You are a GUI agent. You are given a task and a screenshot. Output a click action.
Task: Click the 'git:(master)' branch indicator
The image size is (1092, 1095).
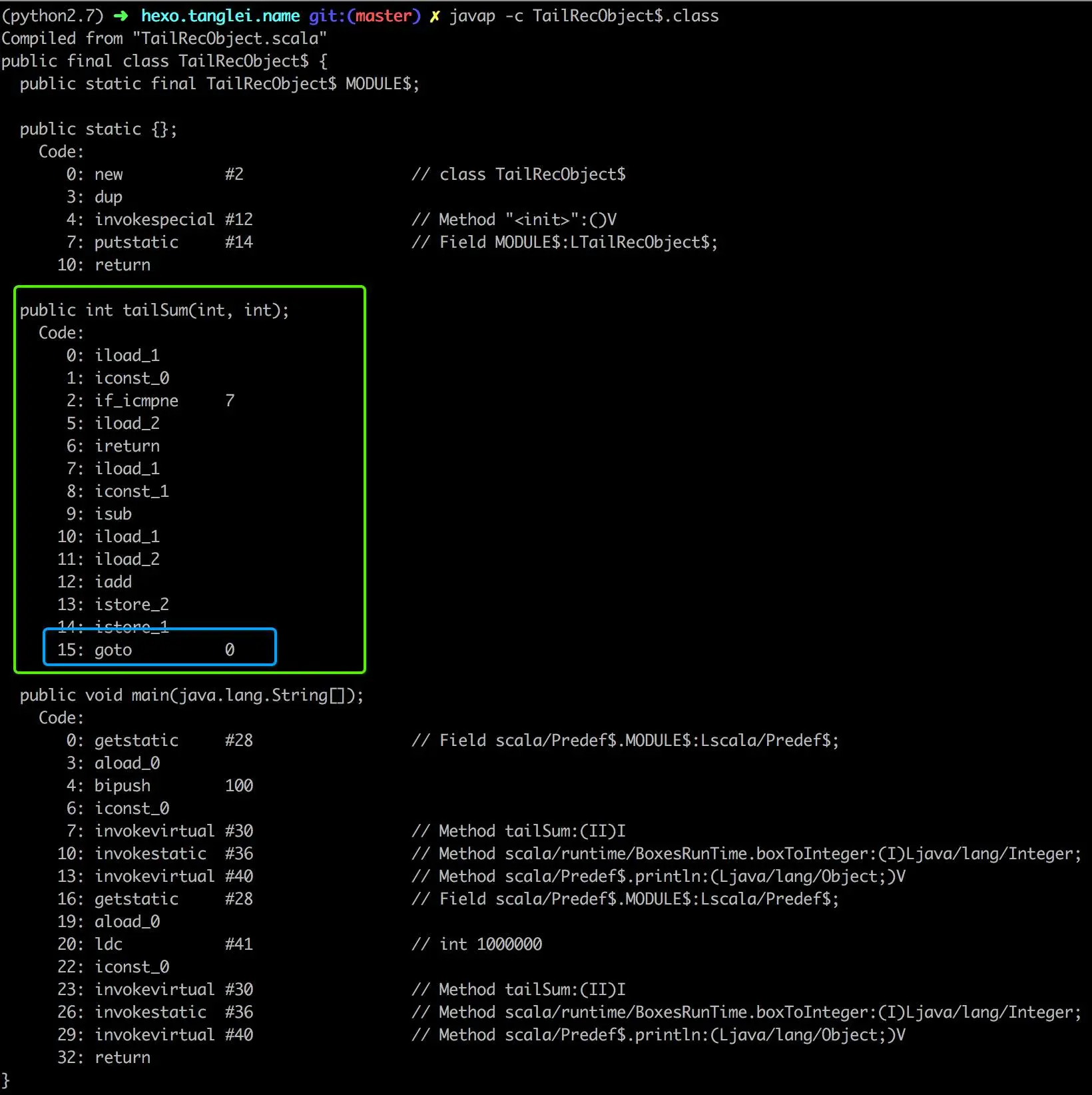click(365, 15)
